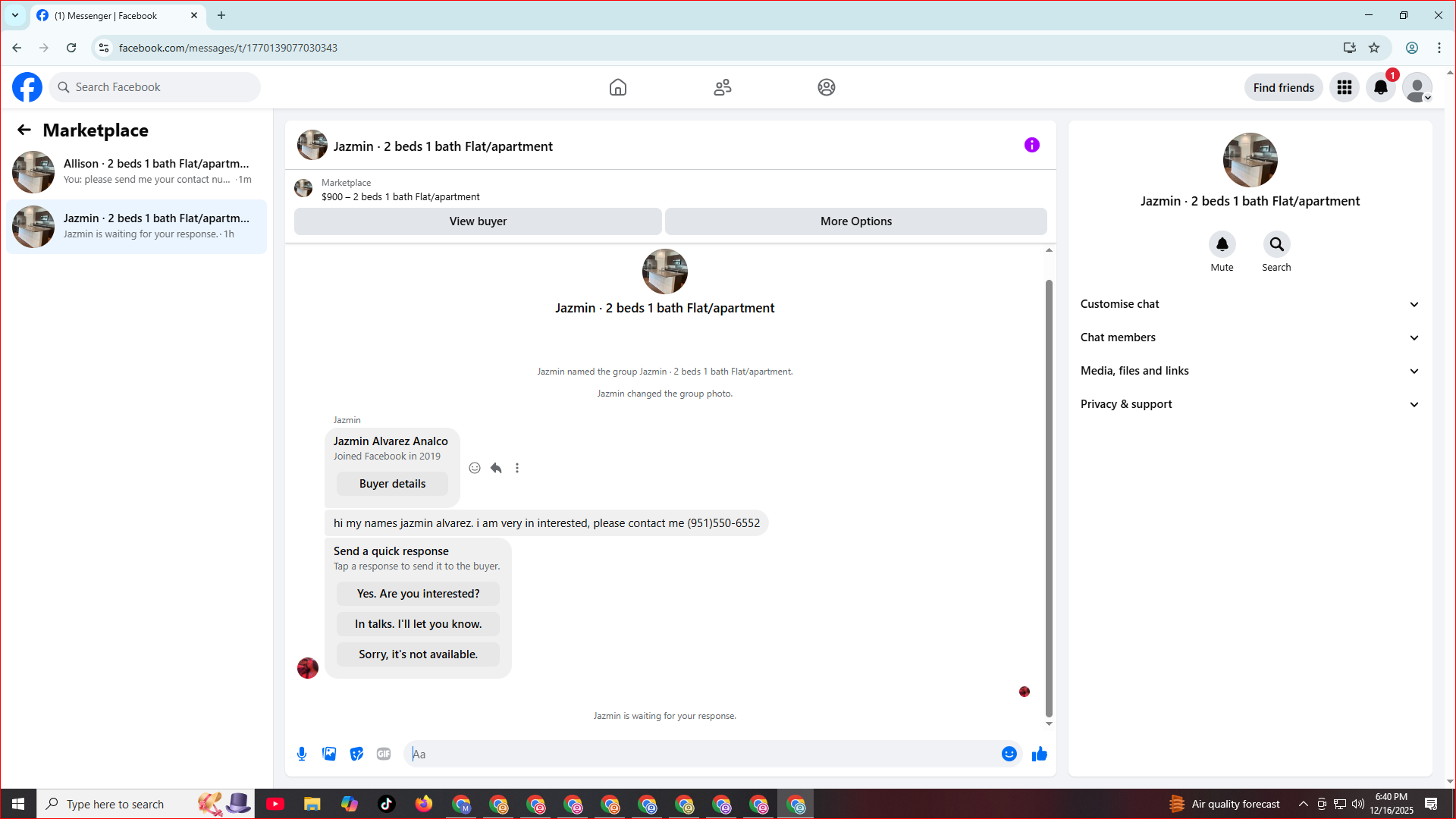This screenshot has height=819, width=1456.
Task: Open the Groups icon in top navigation
Action: (827, 87)
